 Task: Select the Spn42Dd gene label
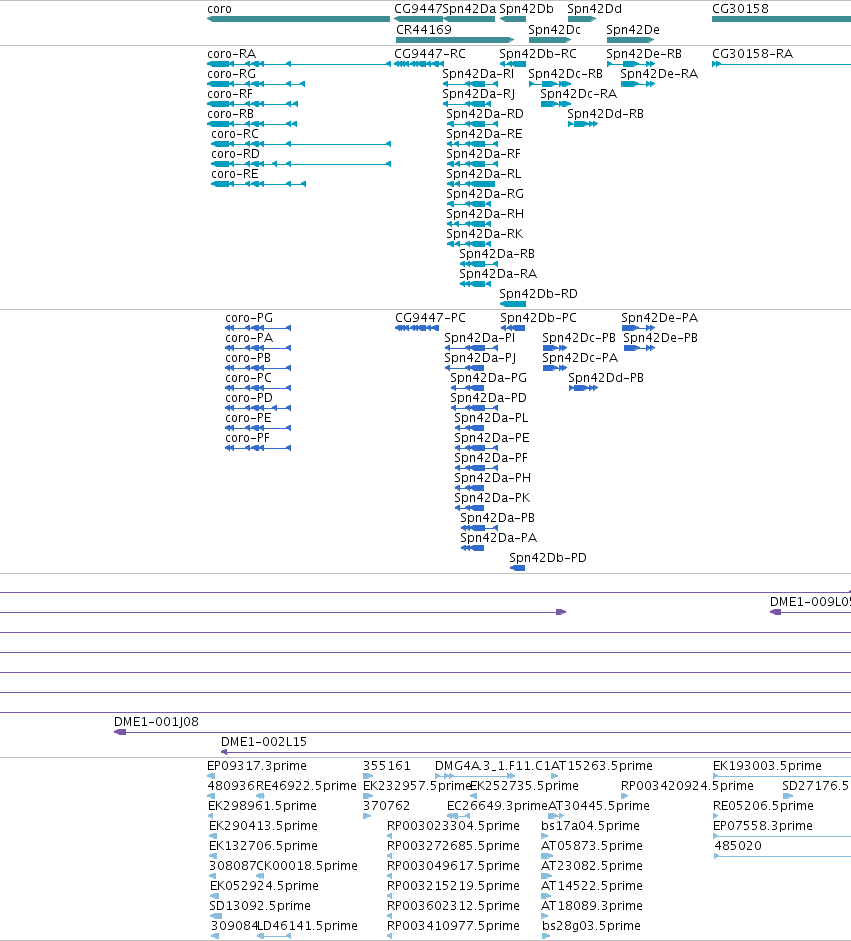pyautogui.click(x=595, y=9)
